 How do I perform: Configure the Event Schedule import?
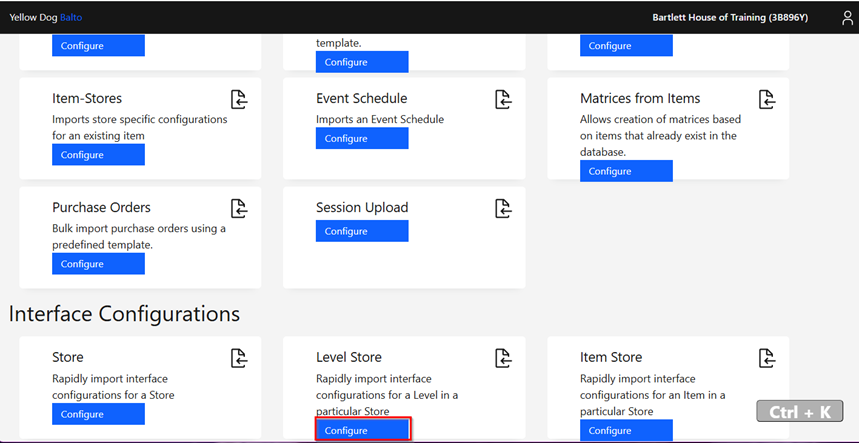(x=362, y=138)
